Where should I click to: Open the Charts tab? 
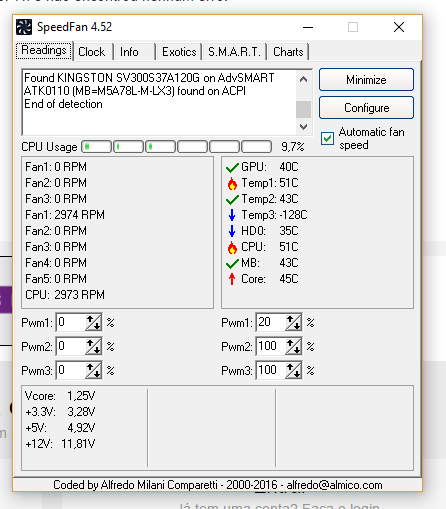click(x=288, y=52)
